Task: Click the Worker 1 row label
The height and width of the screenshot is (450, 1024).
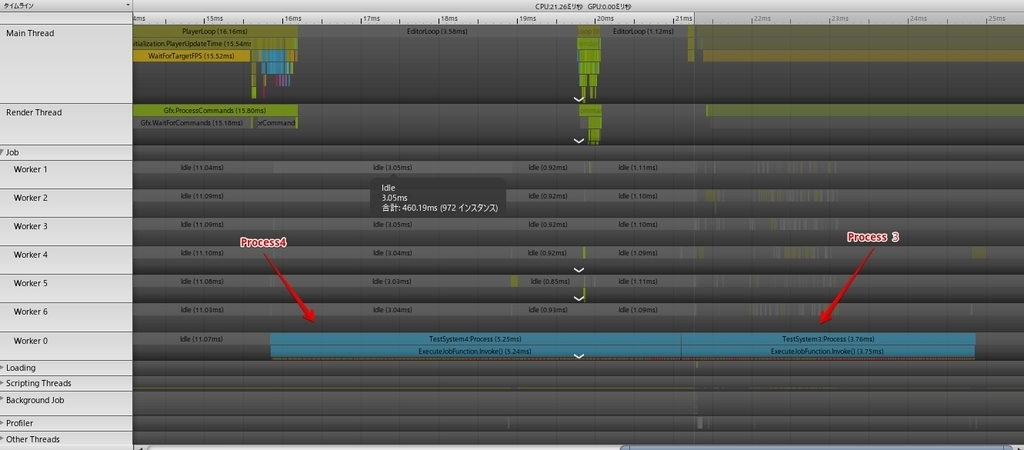Action: (x=31, y=169)
